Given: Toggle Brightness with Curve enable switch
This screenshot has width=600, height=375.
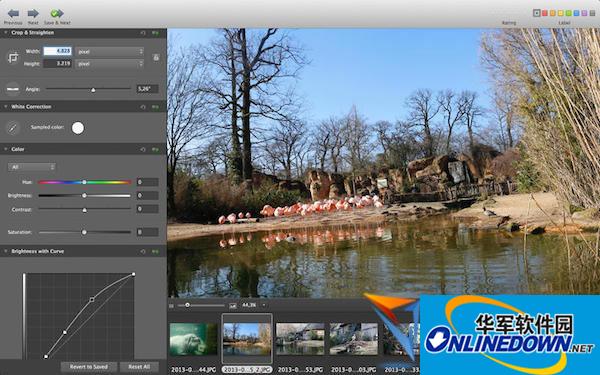Looking at the screenshot, I should (155, 251).
